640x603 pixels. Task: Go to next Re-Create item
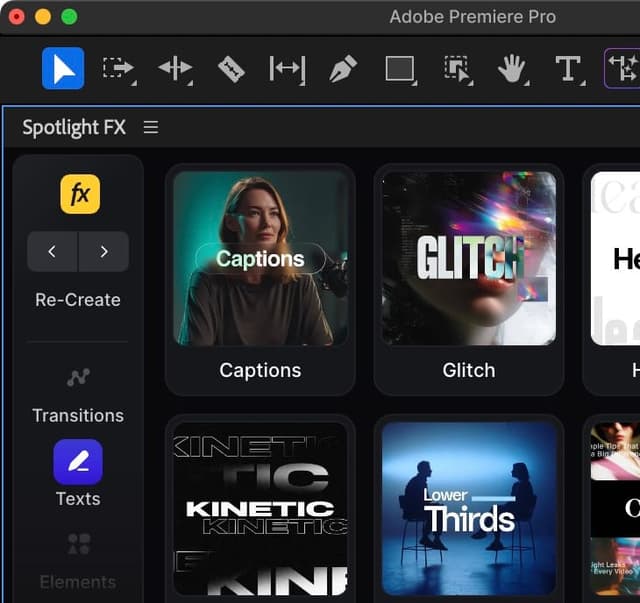[x=104, y=252]
